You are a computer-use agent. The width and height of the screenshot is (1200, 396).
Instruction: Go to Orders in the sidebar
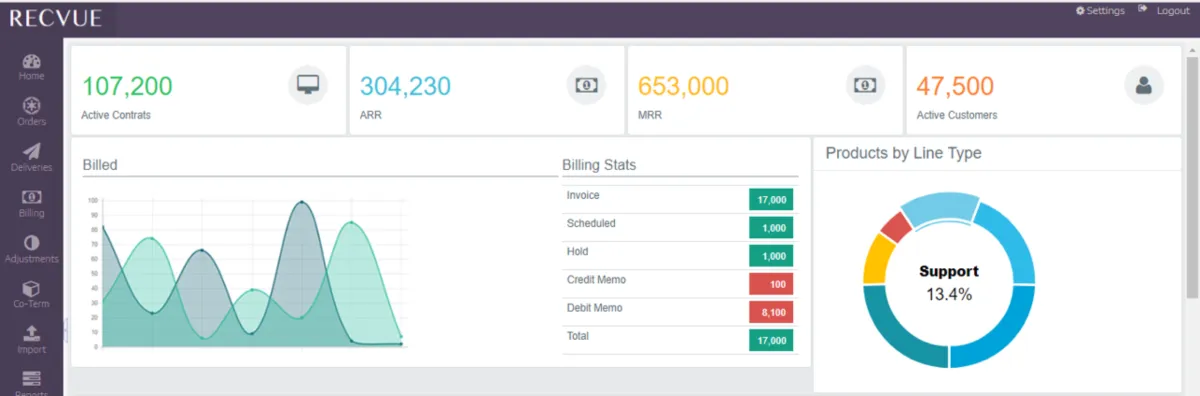tap(31, 105)
